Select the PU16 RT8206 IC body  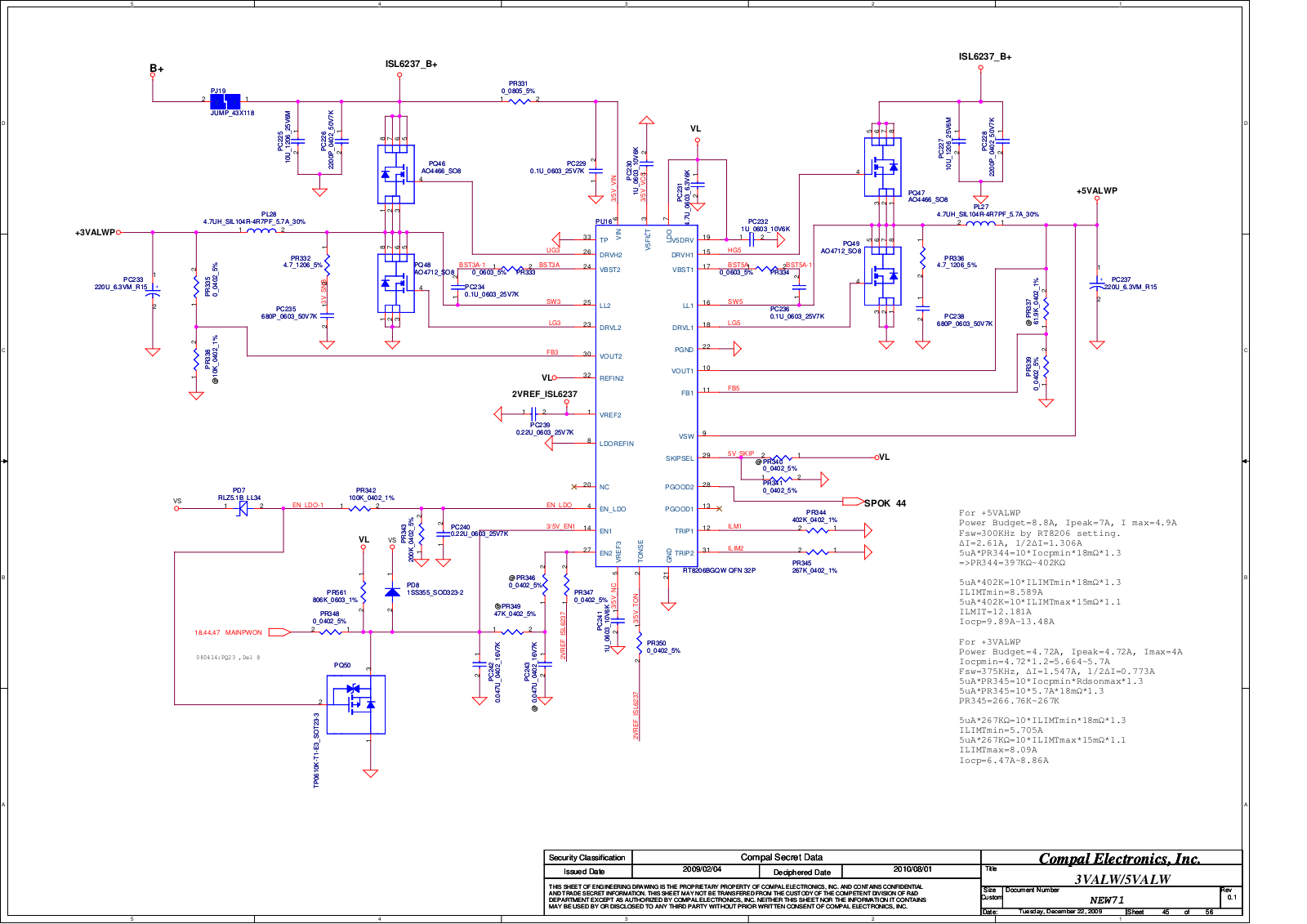click(647, 396)
